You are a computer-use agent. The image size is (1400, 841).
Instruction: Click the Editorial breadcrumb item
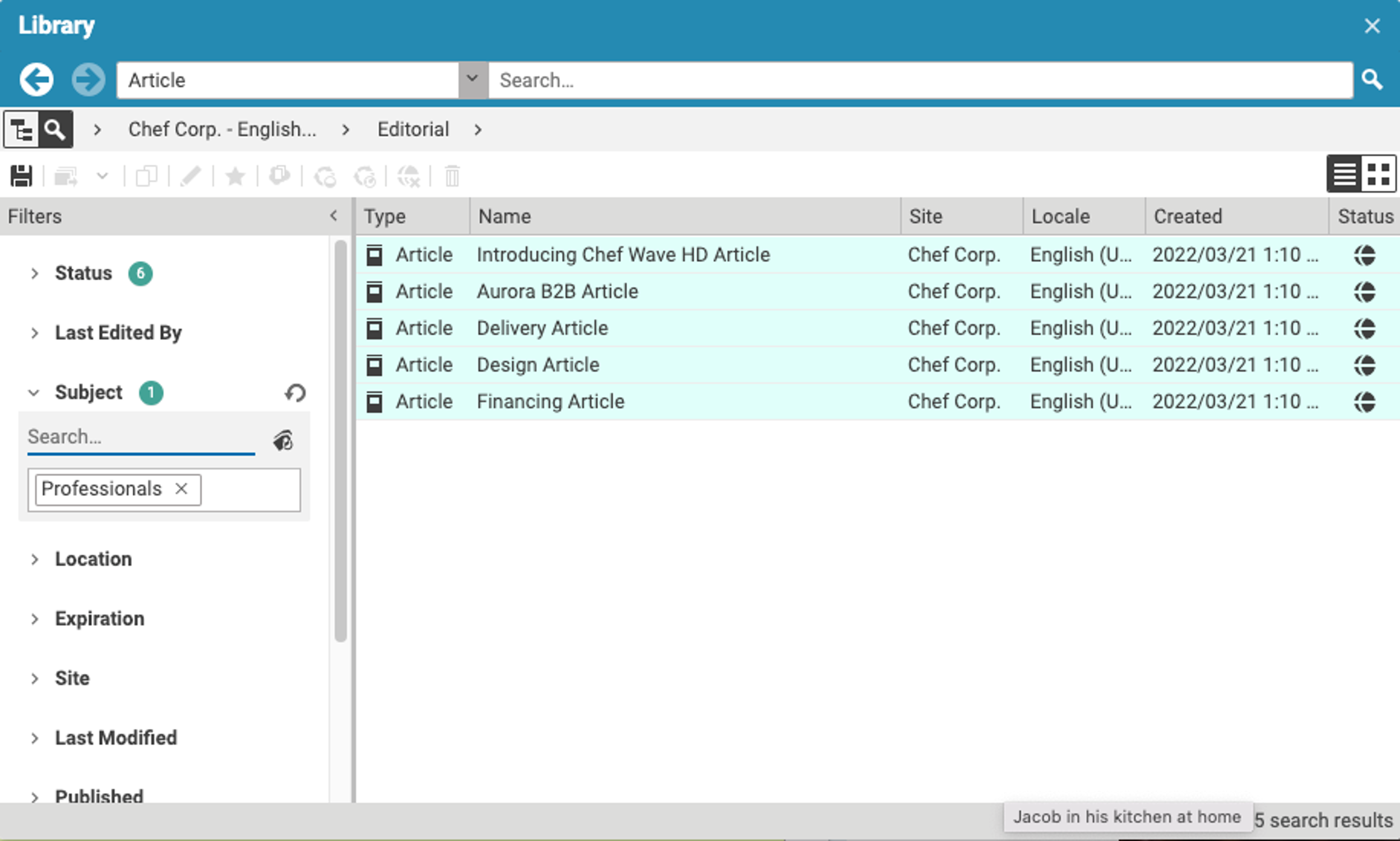coord(413,130)
